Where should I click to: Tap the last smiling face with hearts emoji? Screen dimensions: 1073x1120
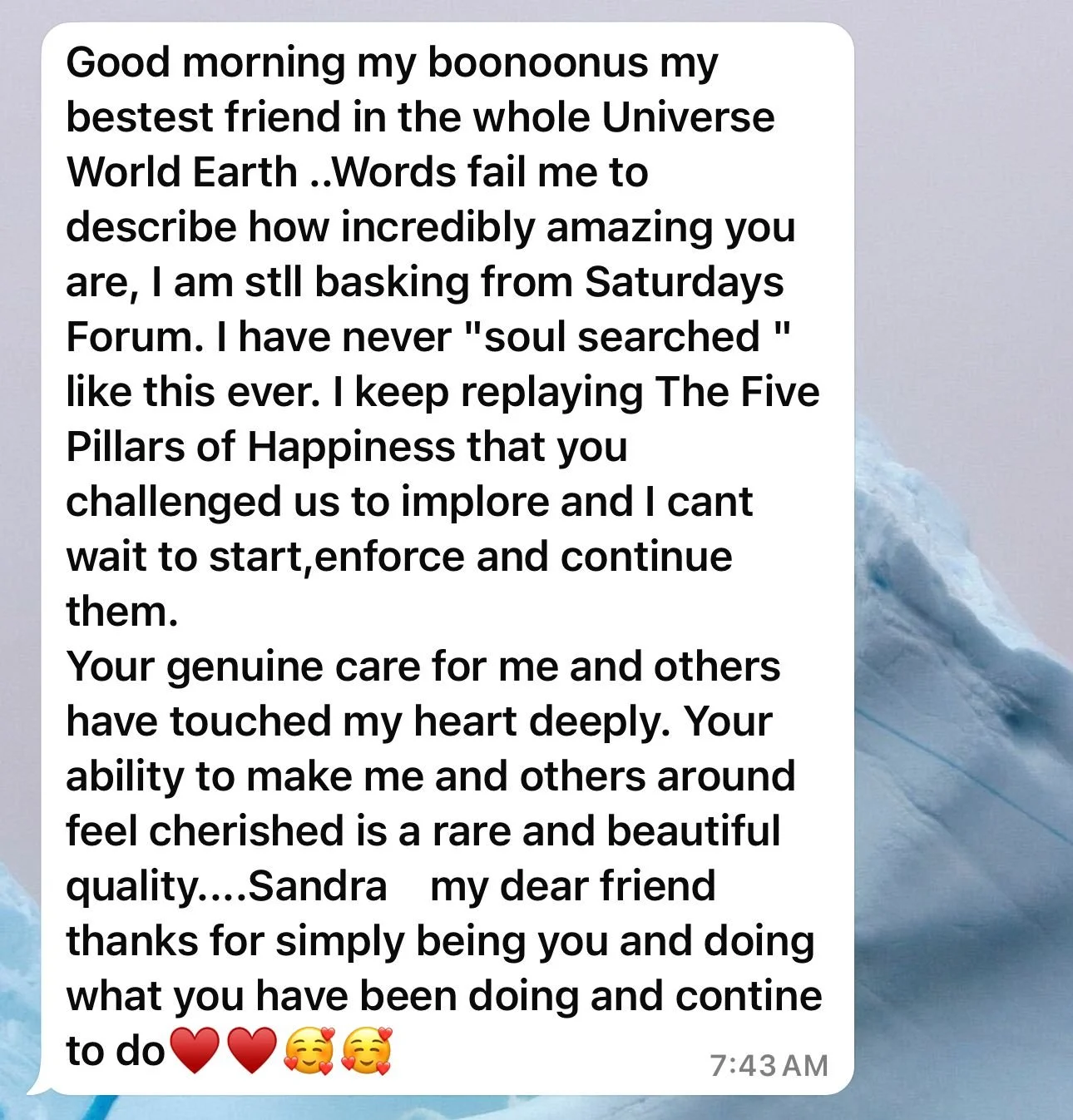coord(366,1050)
